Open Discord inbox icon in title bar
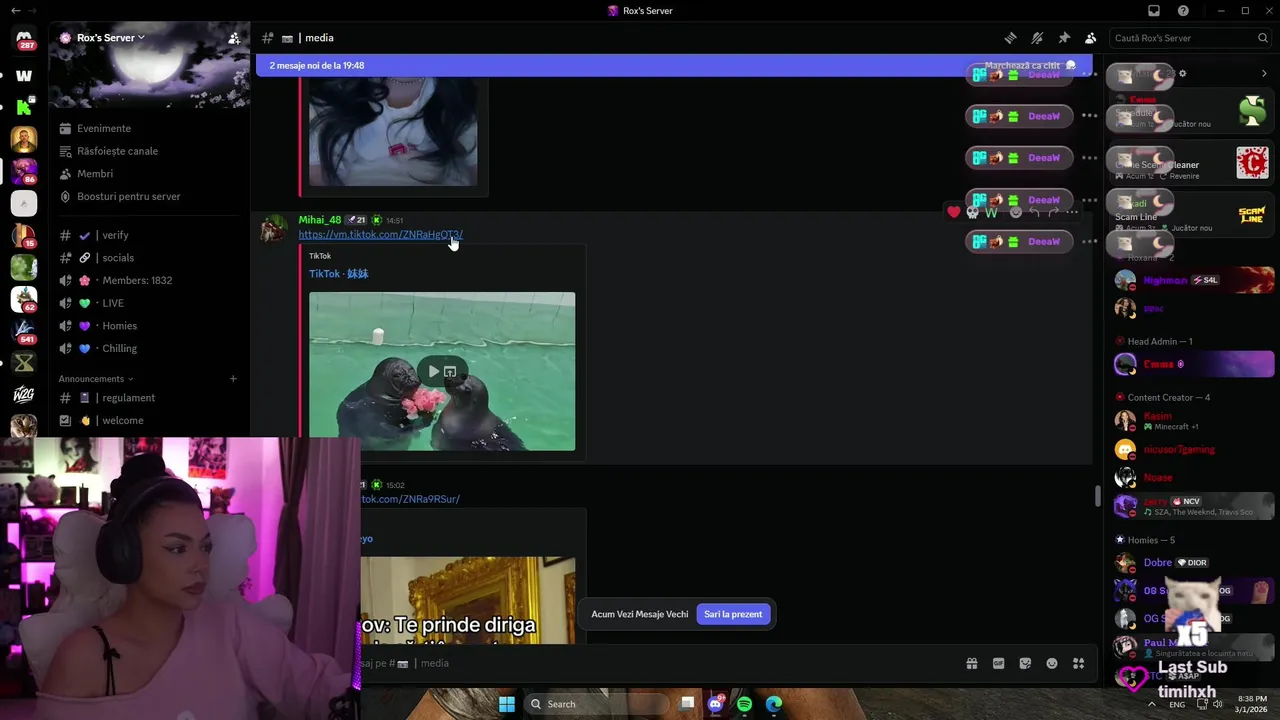Image resolution: width=1280 pixels, height=720 pixels. pos(1154,10)
